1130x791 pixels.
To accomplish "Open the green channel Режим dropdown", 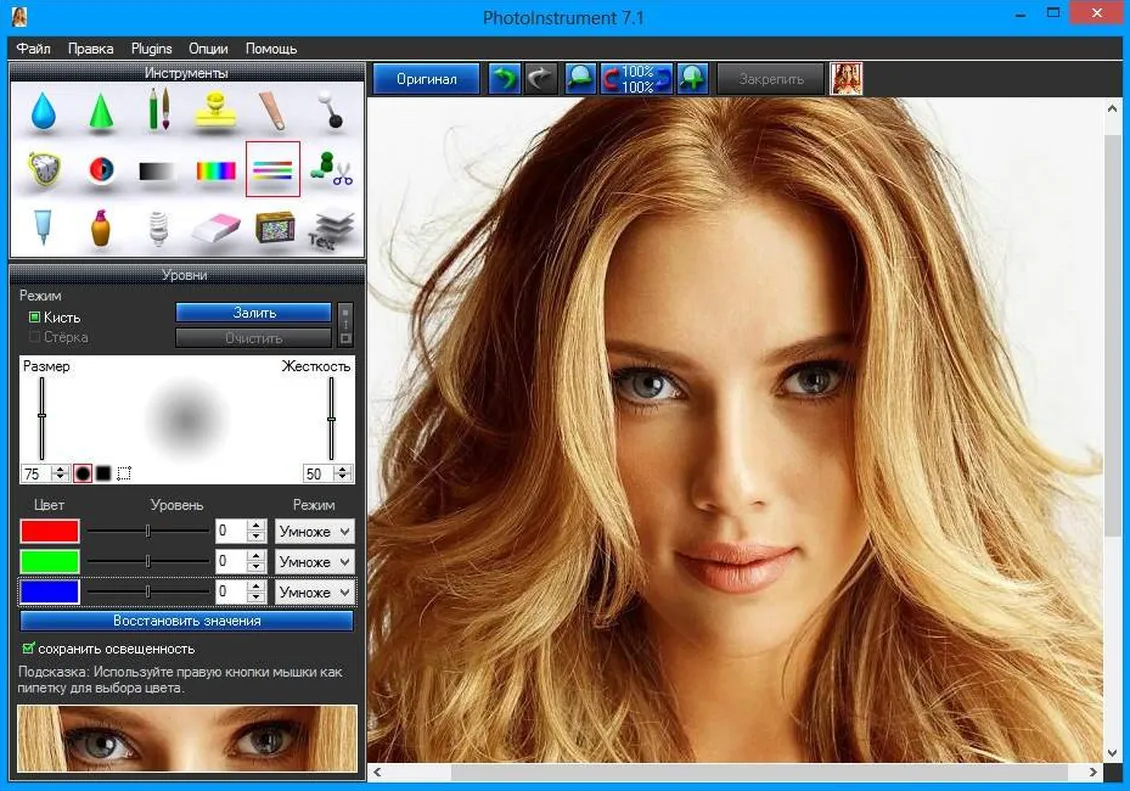I will coord(315,562).
